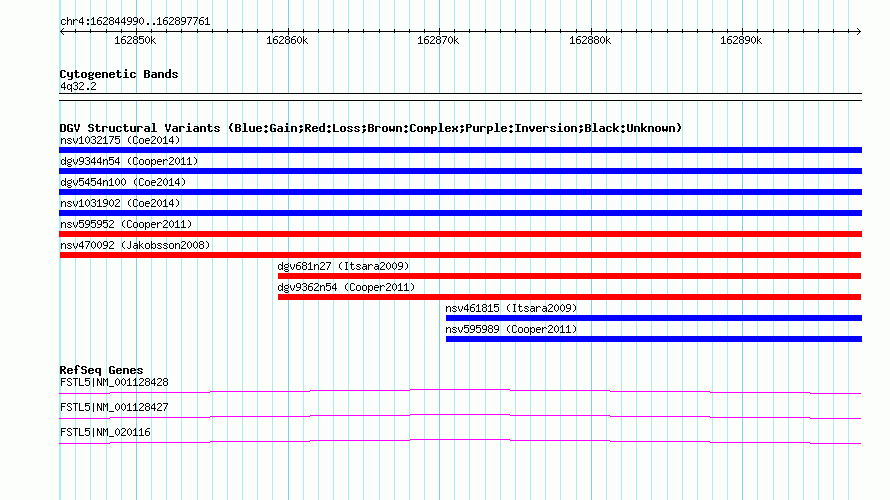This screenshot has width=890, height=500.
Task: Click the chr4:162844990..162897761 coordinate label
Action: pyautogui.click(x=135, y=21)
